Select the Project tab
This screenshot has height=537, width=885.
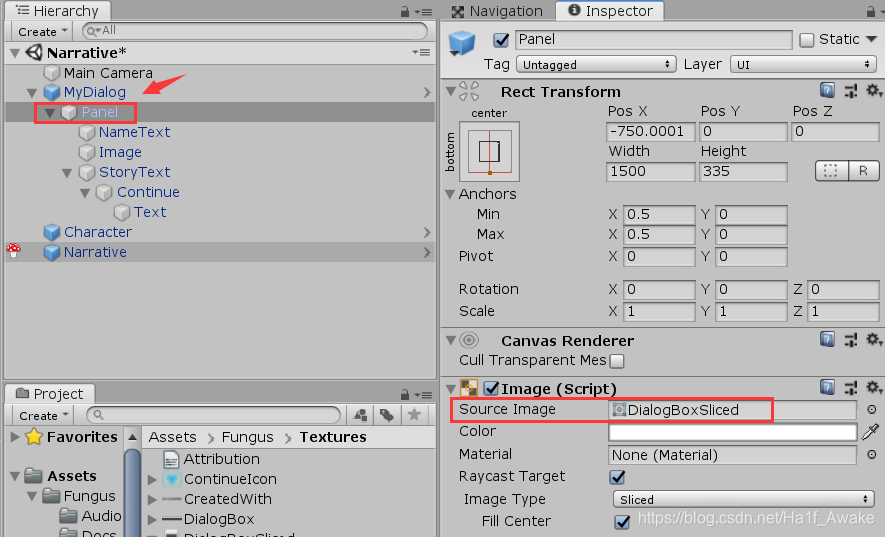(x=50, y=394)
